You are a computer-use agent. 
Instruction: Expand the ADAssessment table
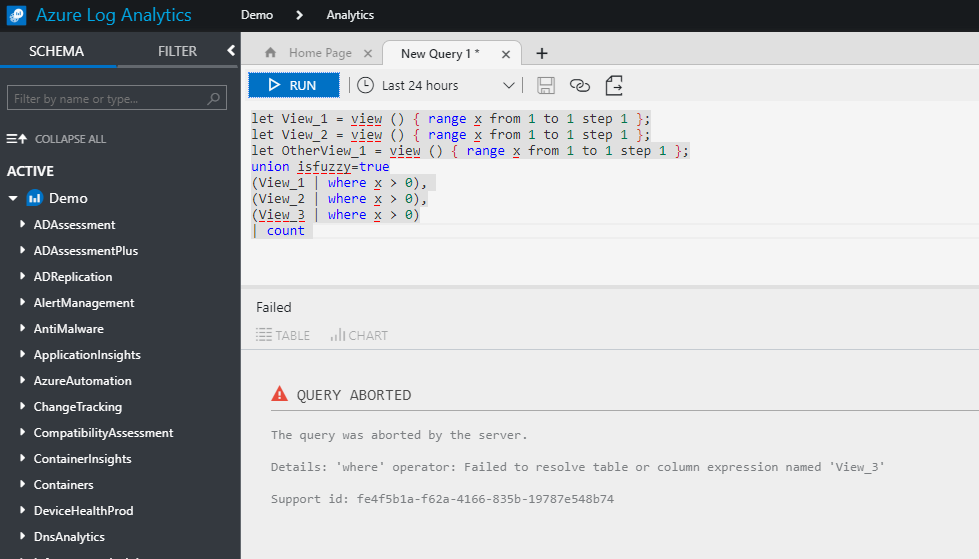(22, 224)
